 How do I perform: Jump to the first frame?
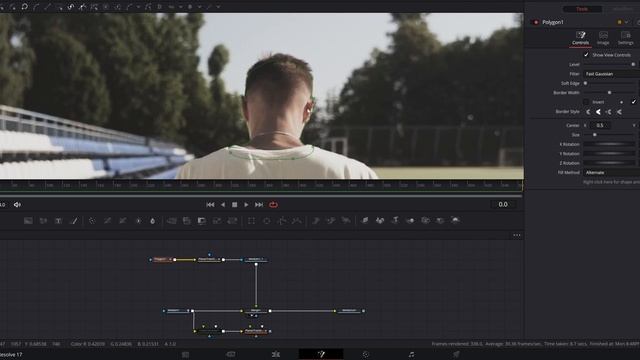(x=210, y=204)
